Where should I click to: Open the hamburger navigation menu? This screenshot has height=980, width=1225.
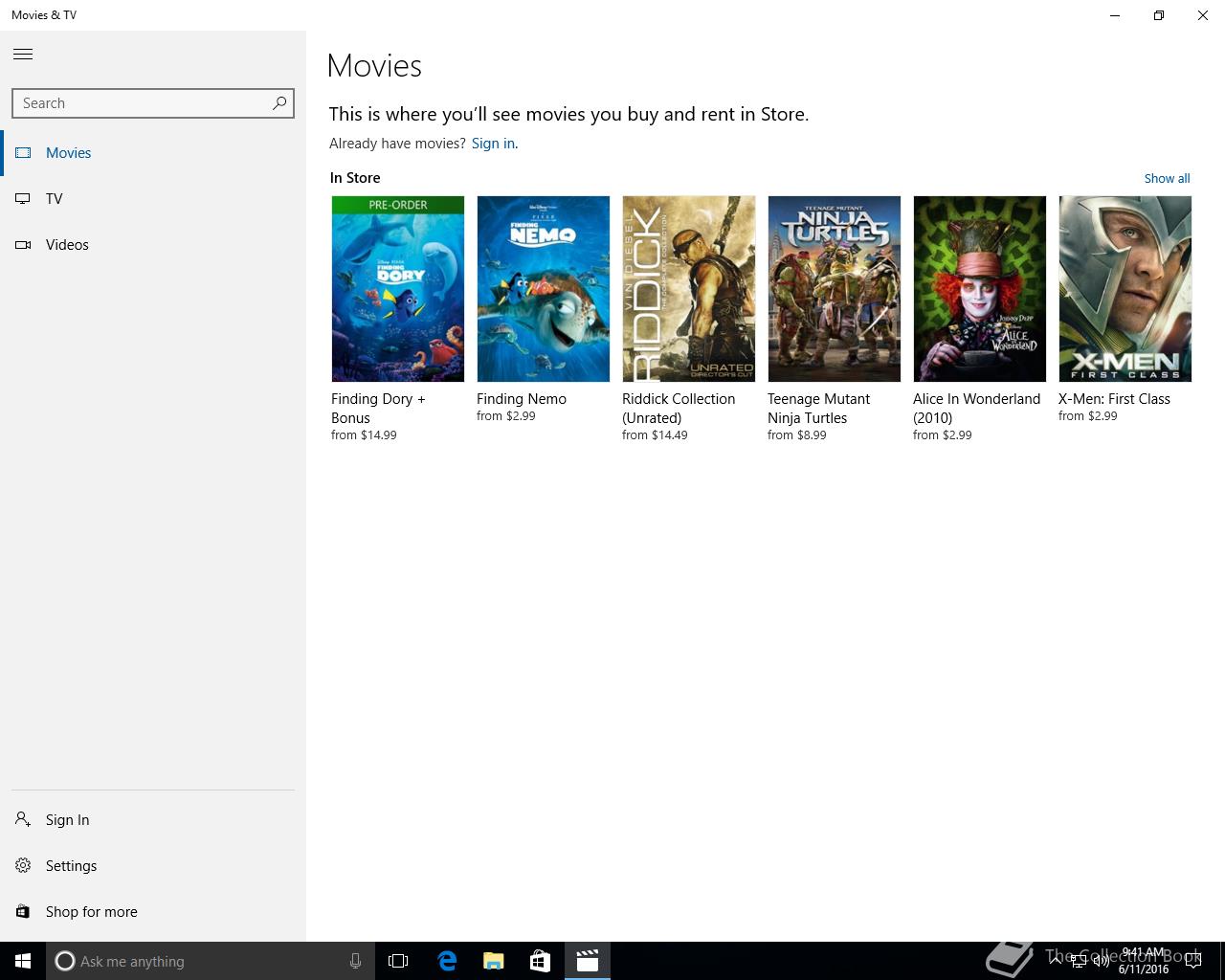click(23, 55)
